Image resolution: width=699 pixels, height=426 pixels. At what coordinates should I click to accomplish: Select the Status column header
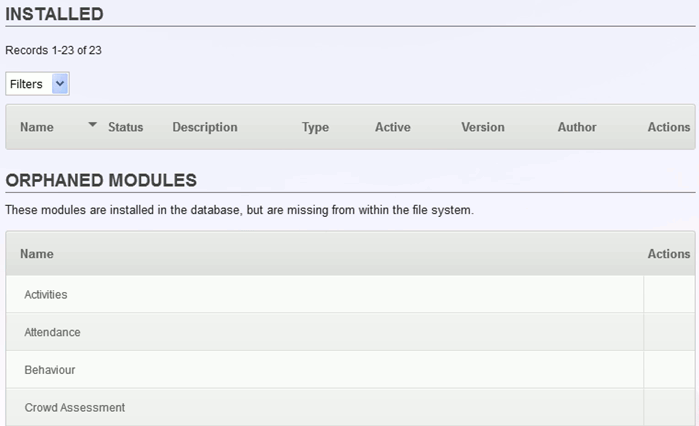[126, 127]
